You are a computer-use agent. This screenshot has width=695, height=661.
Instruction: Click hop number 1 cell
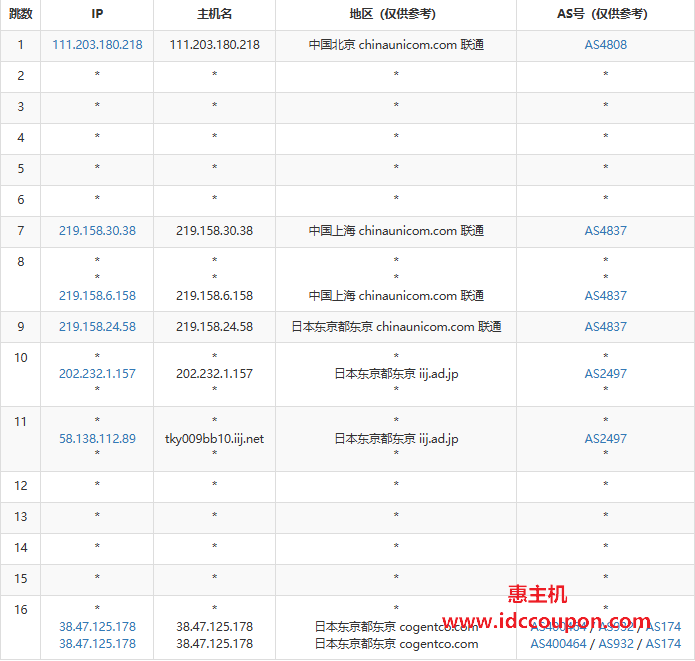coord(20,45)
